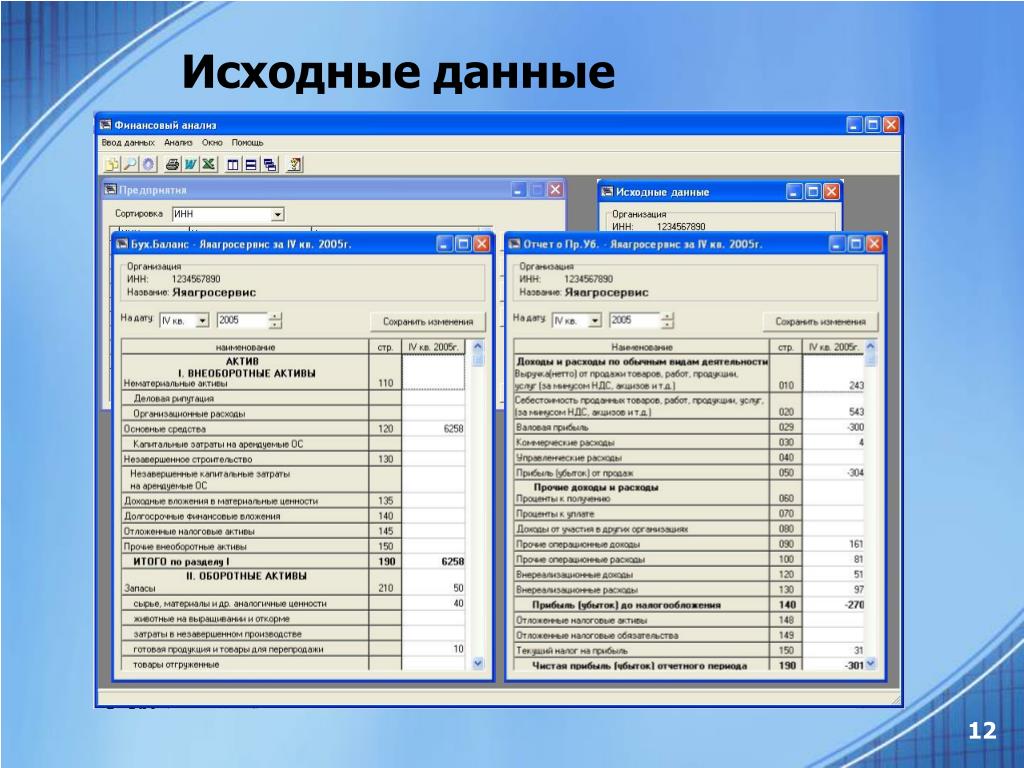Click year 2005 field in Отчет о Пр.Уб. window
Viewport: 1024px width, 768px height.
[x=635, y=321]
